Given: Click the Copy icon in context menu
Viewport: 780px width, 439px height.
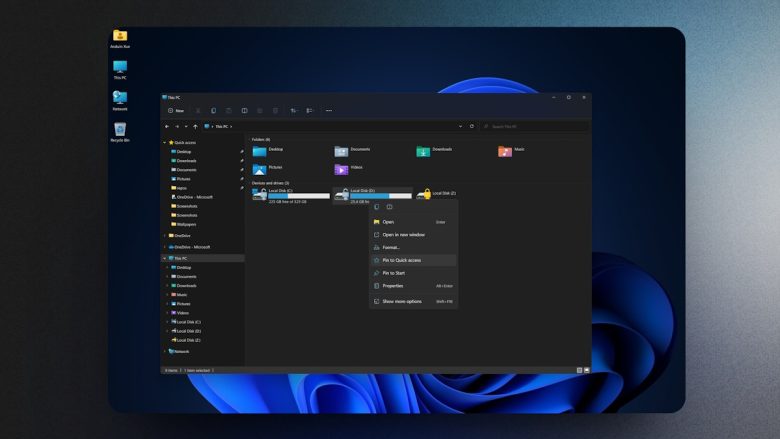Looking at the screenshot, I should (x=376, y=207).
